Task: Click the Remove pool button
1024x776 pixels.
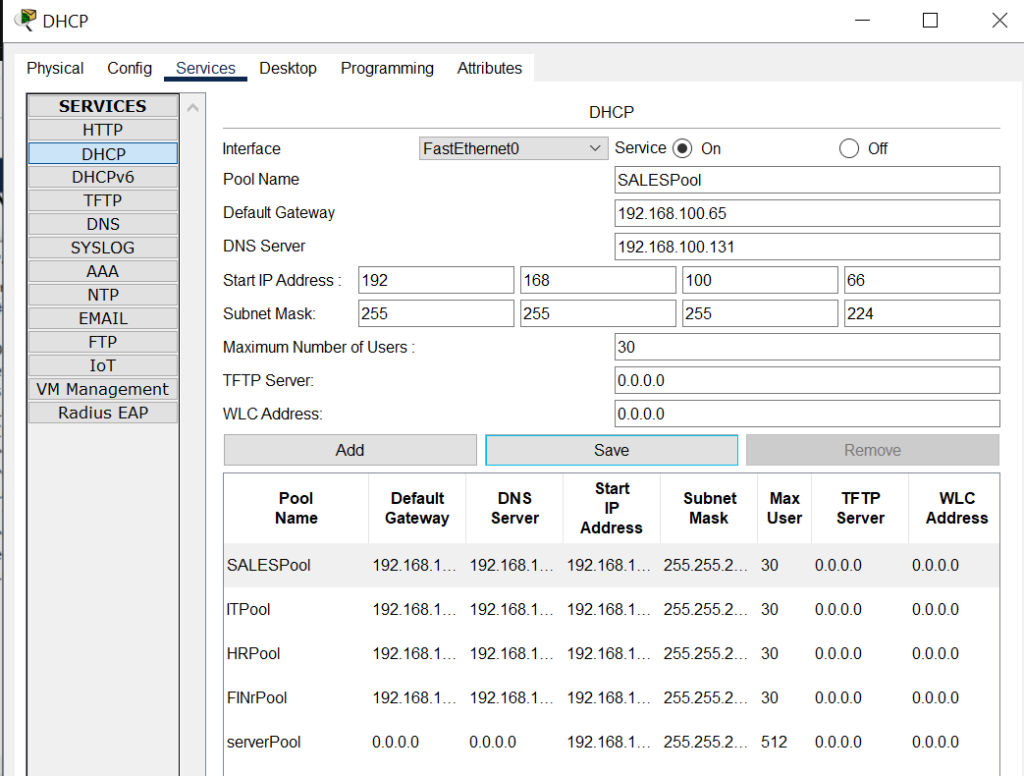Action: (872, 450)
